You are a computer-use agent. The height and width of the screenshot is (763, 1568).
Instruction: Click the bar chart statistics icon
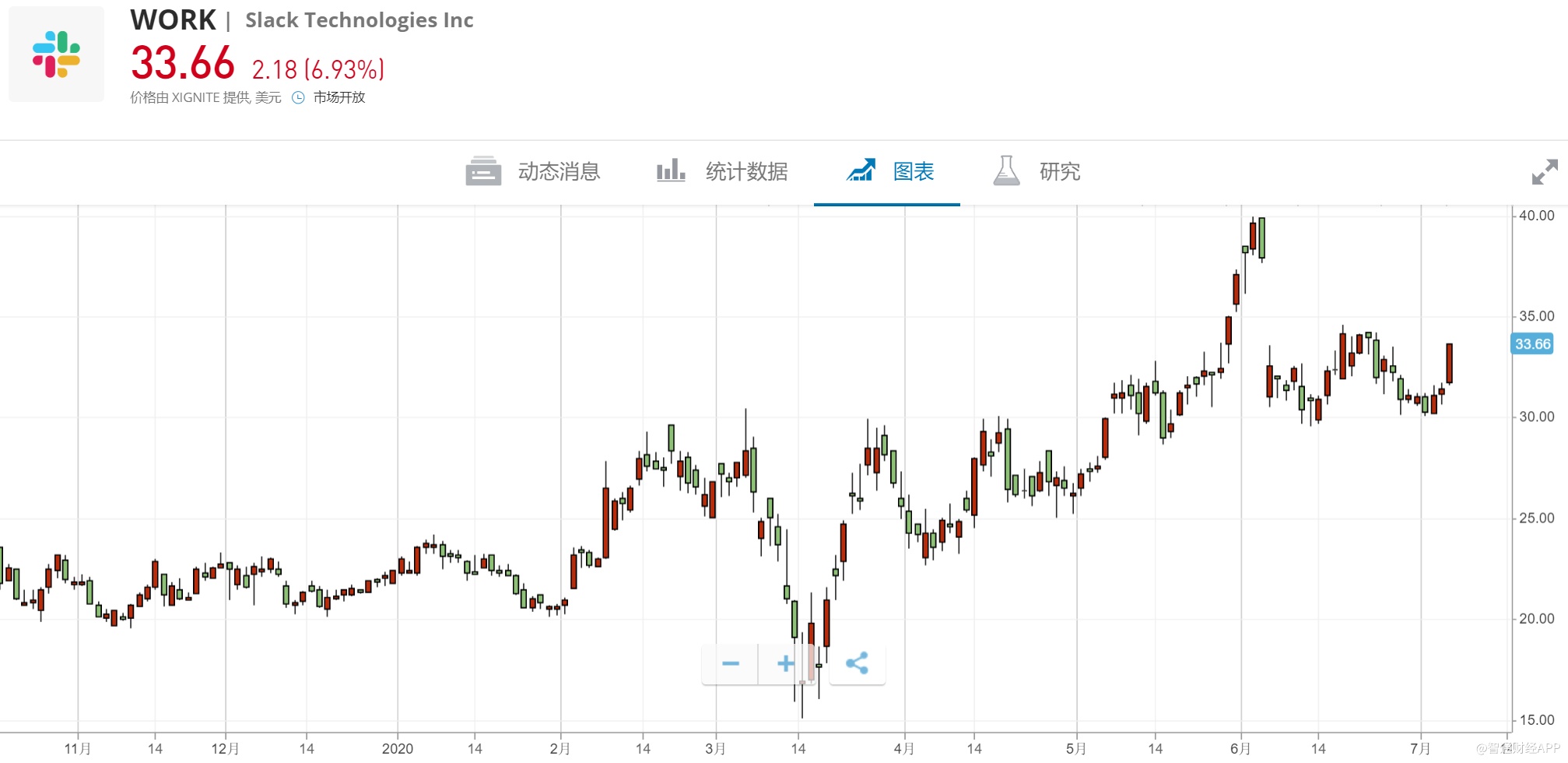coord(670,171)
